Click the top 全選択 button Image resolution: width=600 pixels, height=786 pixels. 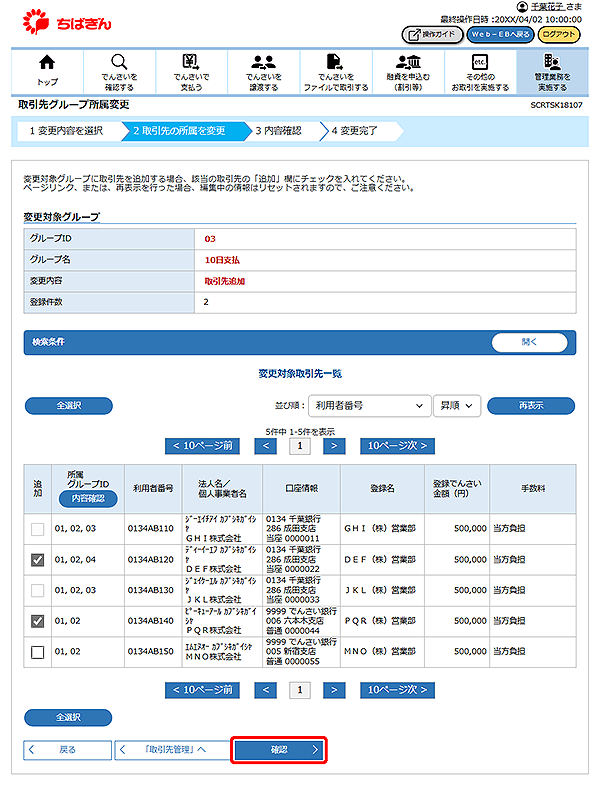pyautogui.click(x=68, y=406)
